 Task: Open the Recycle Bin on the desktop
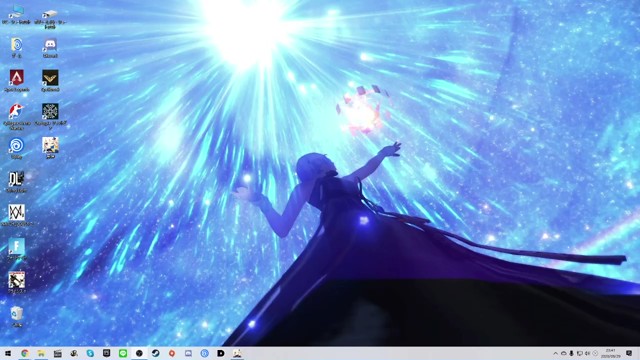(x=17, y=316)
